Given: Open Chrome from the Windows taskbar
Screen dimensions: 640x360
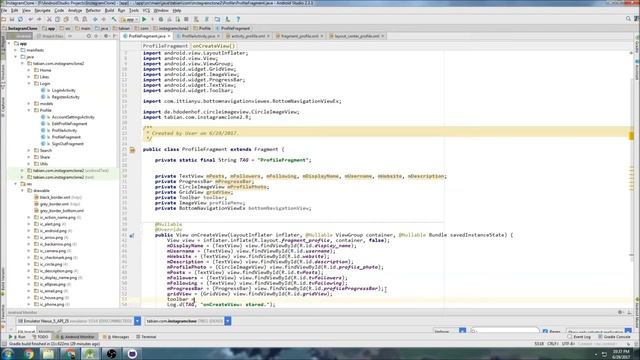Looking at the screenshot, I should click(29, 354).
